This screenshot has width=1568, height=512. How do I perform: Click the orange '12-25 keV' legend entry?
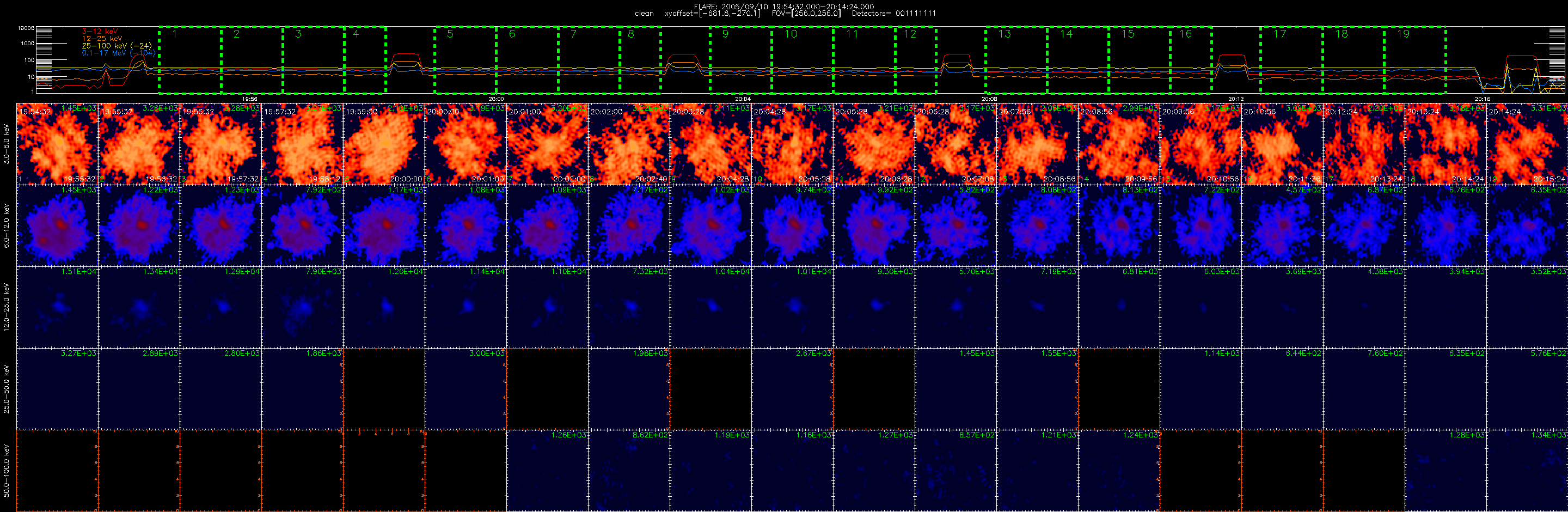[x=102, y=38]
